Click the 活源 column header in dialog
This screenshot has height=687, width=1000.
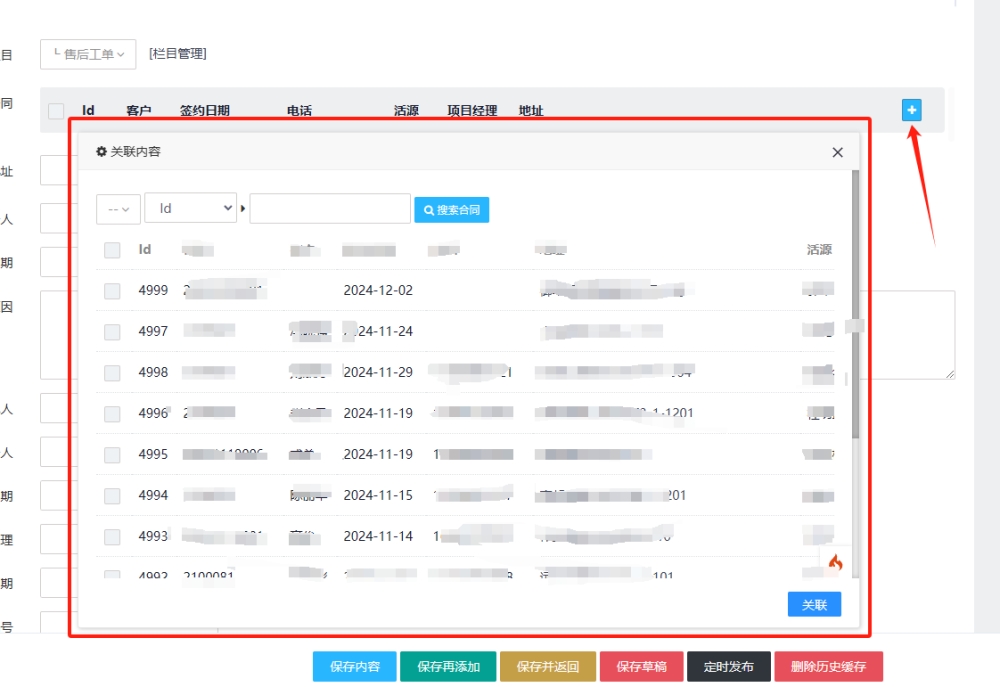[819, 249]
